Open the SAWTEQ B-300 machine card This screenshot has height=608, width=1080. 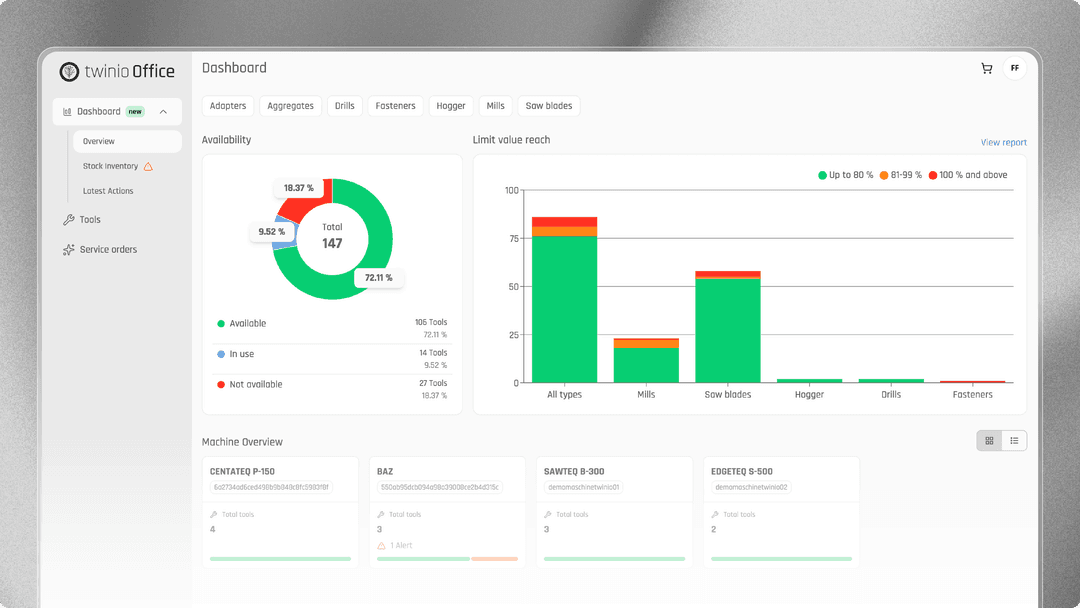614,512
